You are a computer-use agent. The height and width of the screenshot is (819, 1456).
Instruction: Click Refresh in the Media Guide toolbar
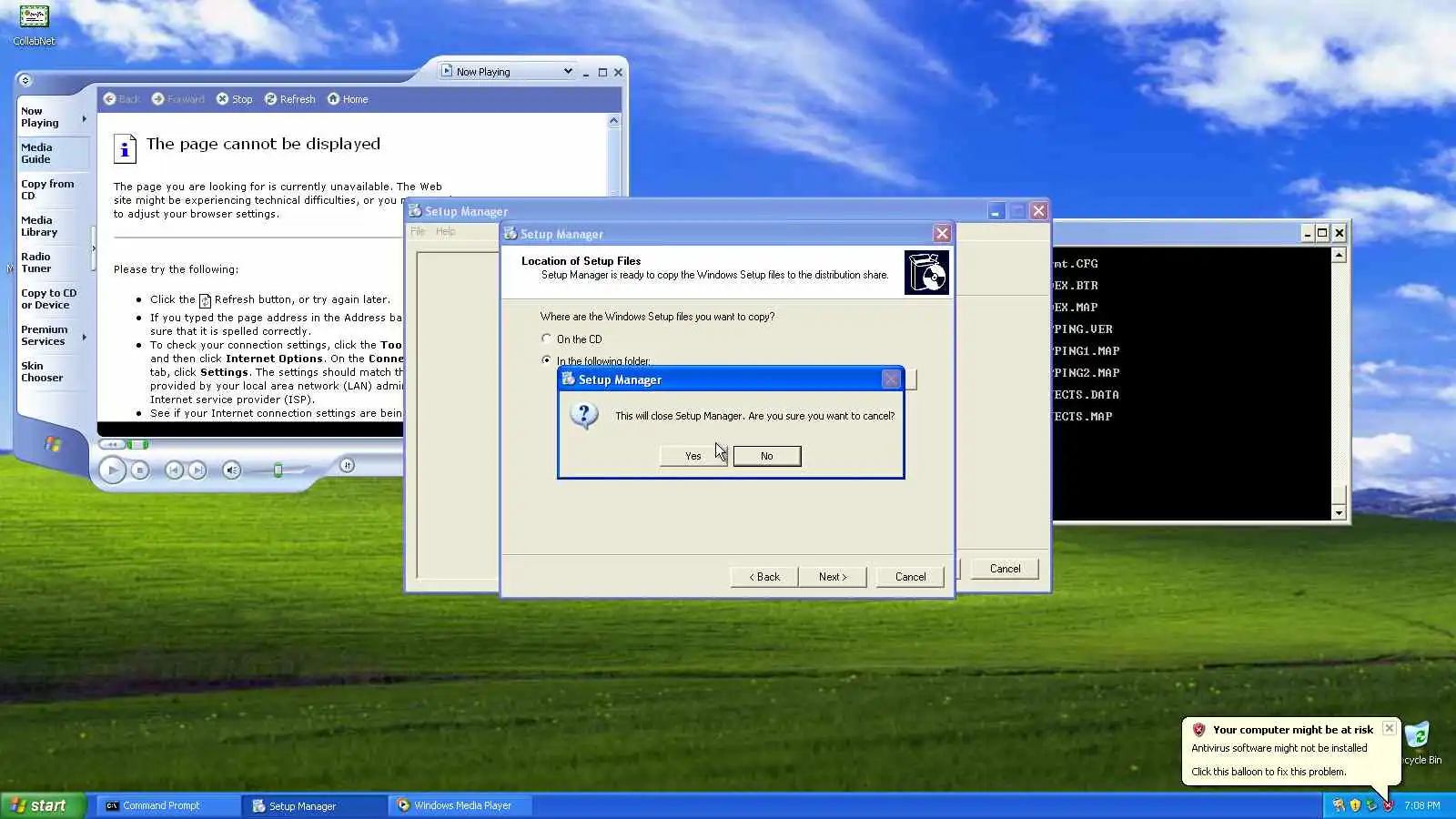(x=289, y=99)
